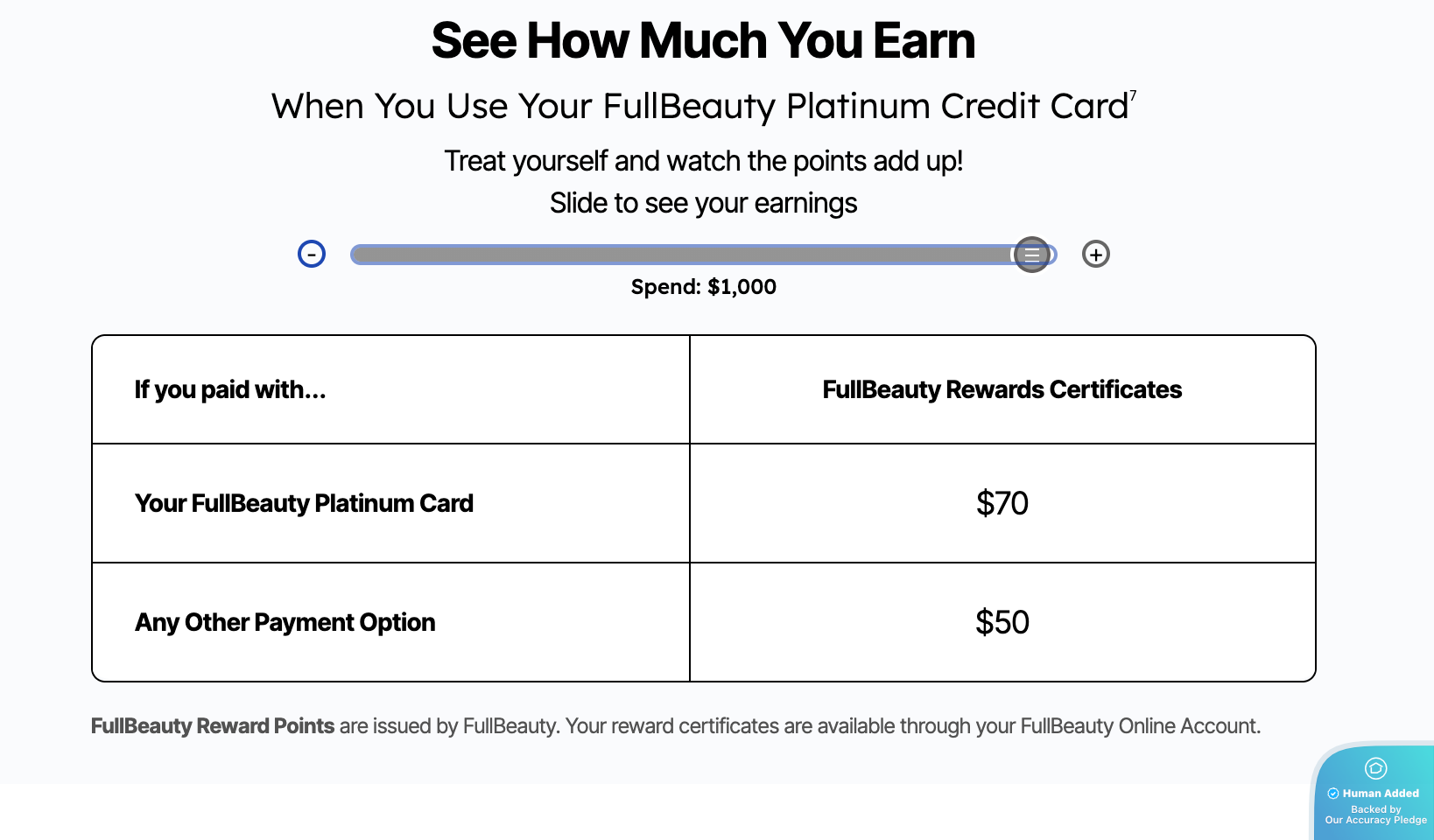Screen dimensions: 1434x840
Task: Click the If you paid with... header cell
Action: tap(230, 389)
